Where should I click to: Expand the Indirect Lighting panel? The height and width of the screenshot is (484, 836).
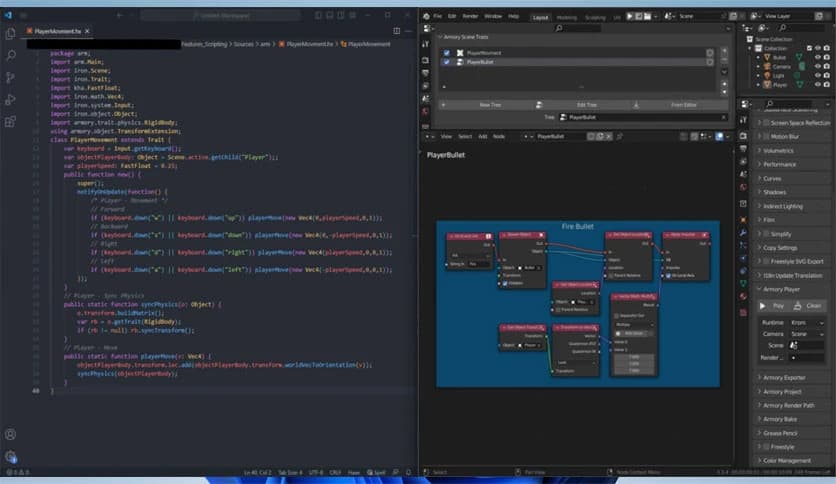tap(759, 206)
